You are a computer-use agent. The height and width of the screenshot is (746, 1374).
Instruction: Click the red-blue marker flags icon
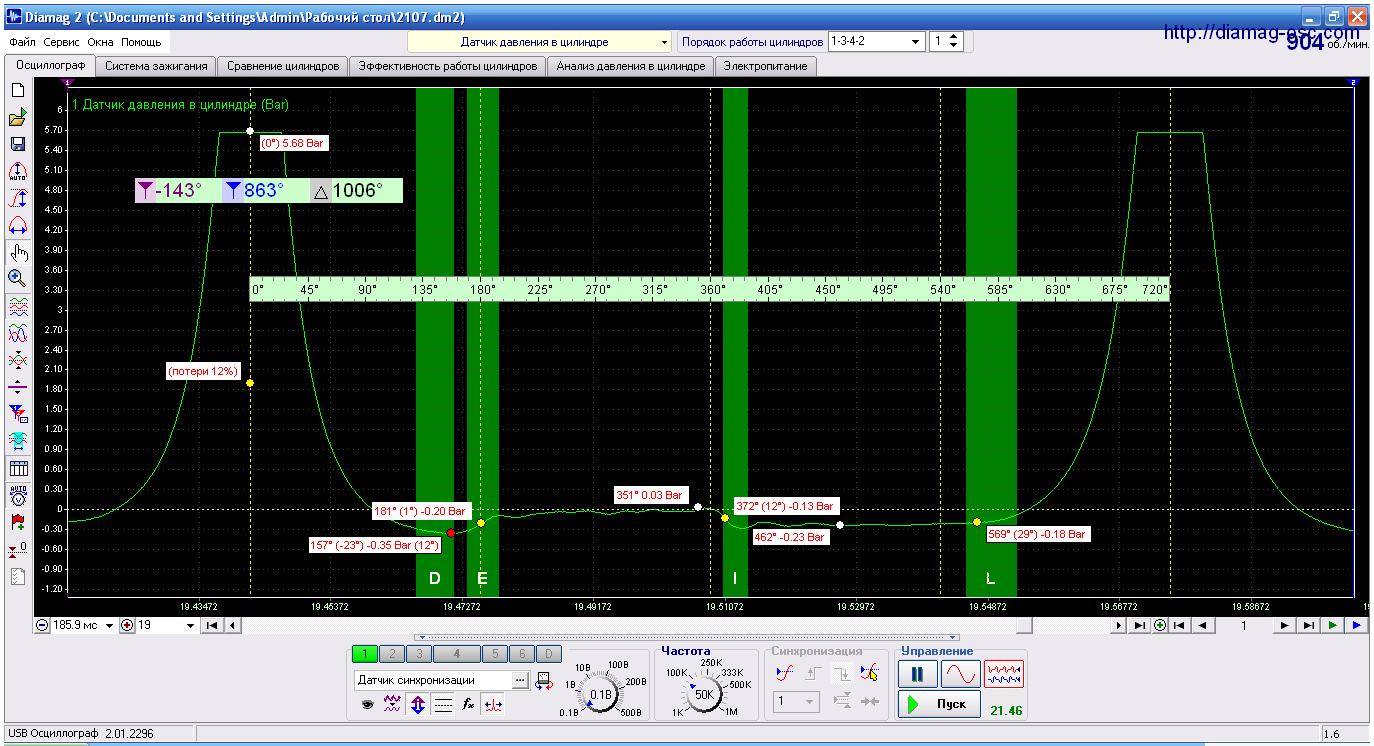point(17,413)
